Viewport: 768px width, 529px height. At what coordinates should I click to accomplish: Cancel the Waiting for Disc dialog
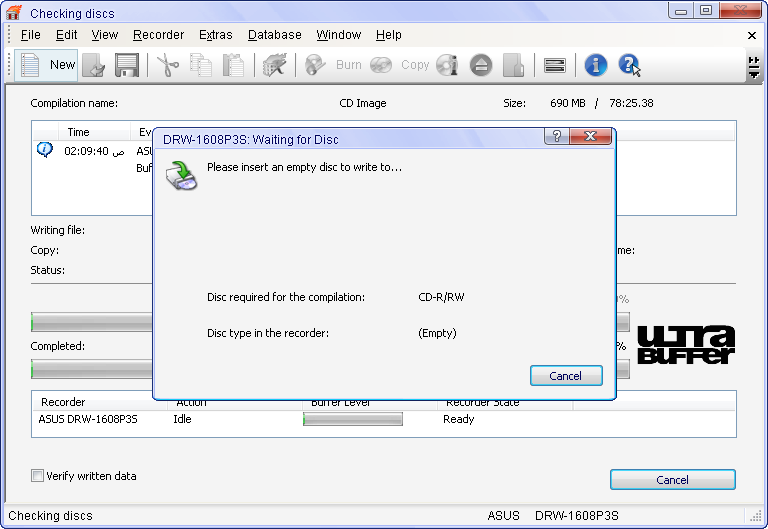tap(566, 376)
